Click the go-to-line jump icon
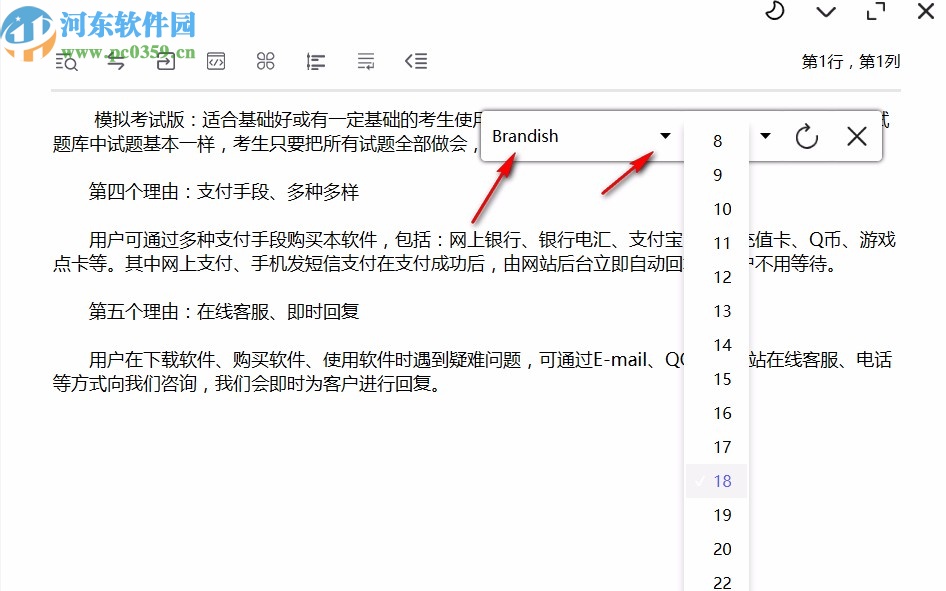Viewport: 946px width, 591px height. tap(166, 61)
